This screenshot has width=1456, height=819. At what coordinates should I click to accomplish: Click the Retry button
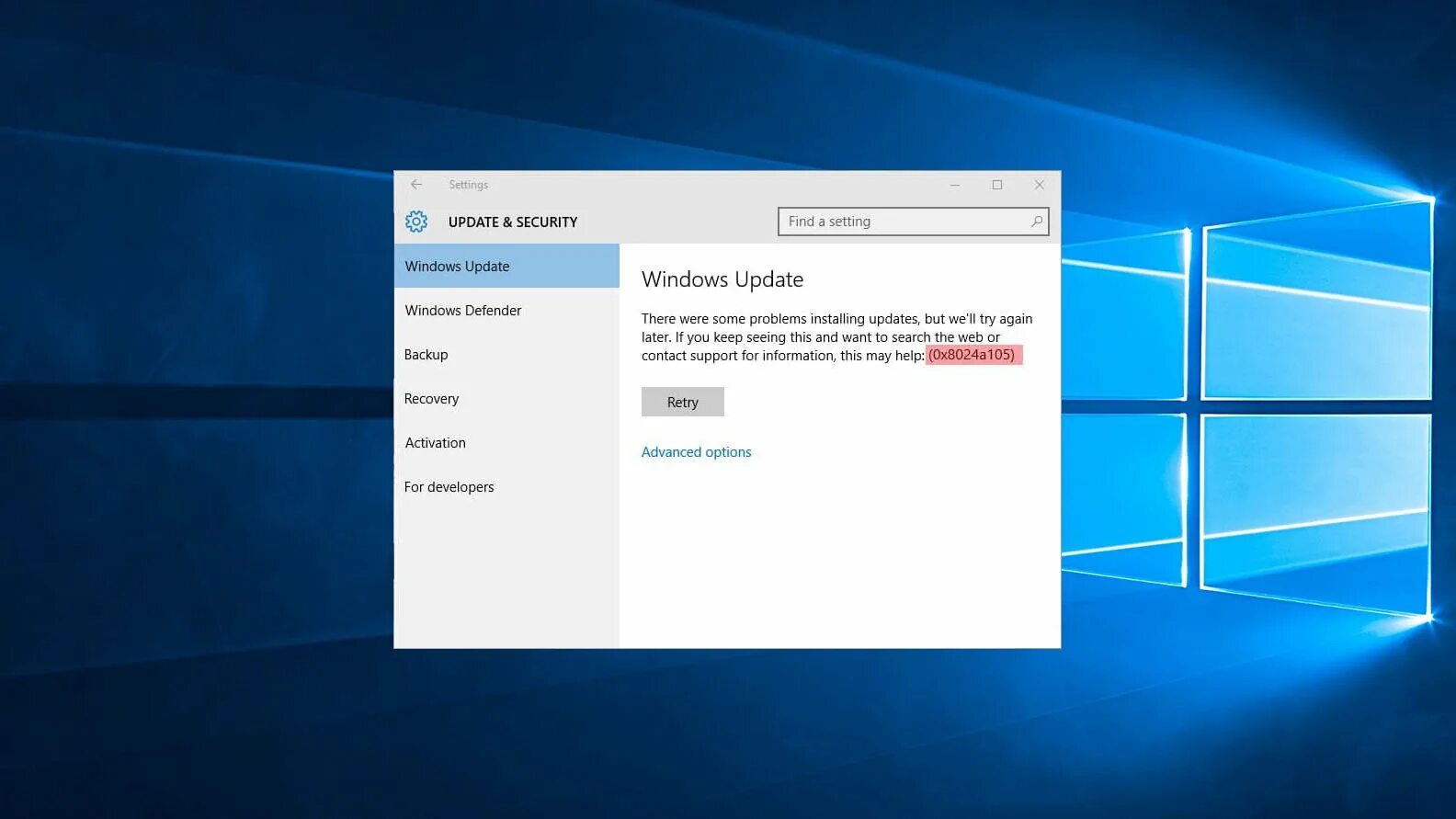click(683, 402)
